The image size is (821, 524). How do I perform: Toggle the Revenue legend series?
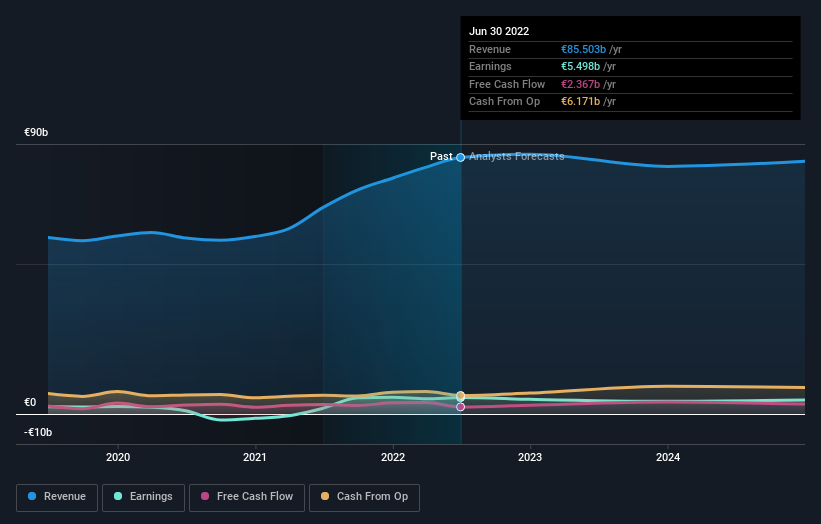click(57, 497)
